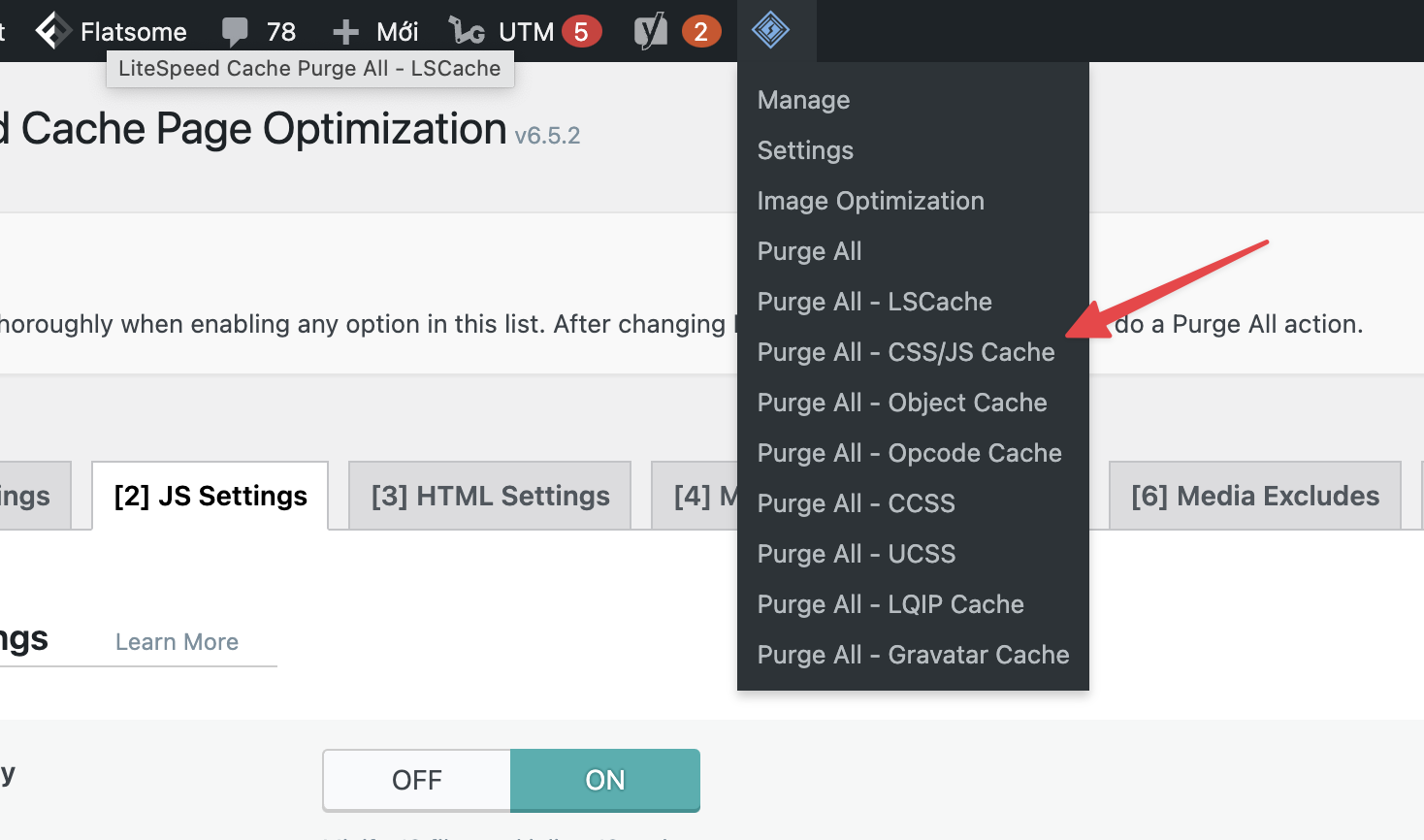1424x840 pixels.
Task: Select Purge All - LSCache option
Action: coord(874,302)
